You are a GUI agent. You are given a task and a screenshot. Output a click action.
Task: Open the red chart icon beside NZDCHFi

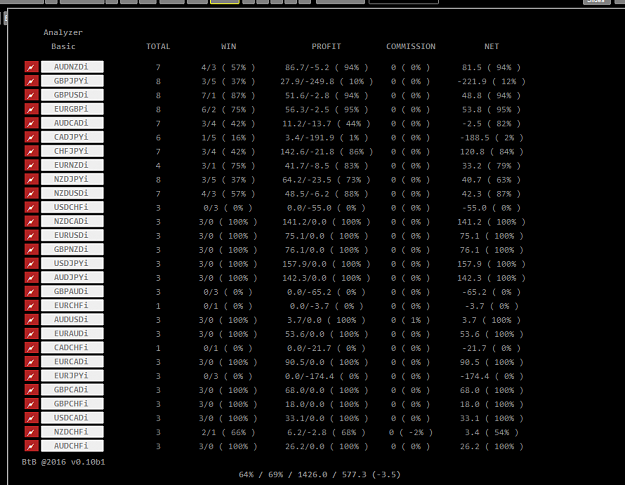[31, 432]
